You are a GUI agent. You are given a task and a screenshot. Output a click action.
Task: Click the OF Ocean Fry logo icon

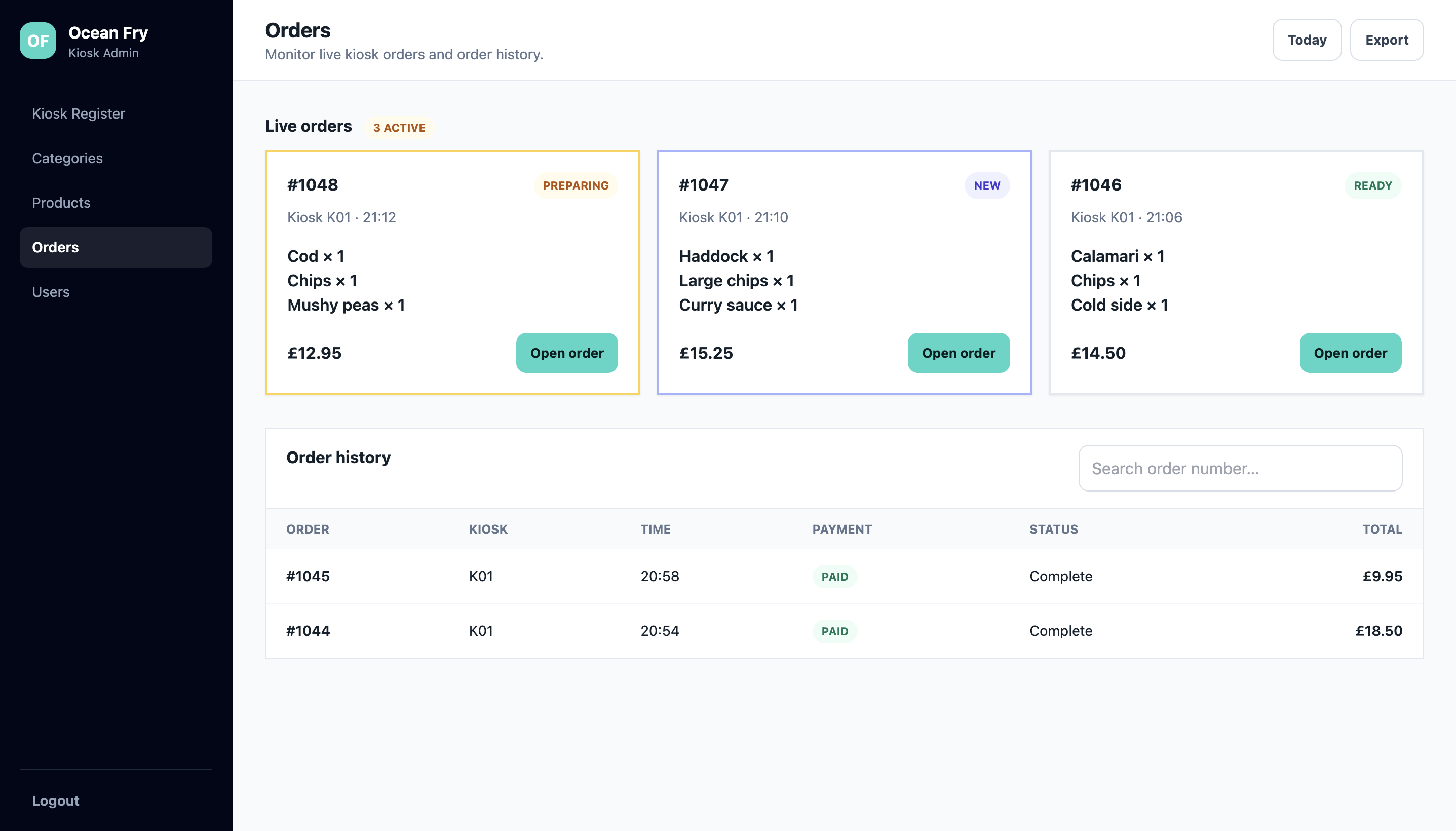coord(37,41)
